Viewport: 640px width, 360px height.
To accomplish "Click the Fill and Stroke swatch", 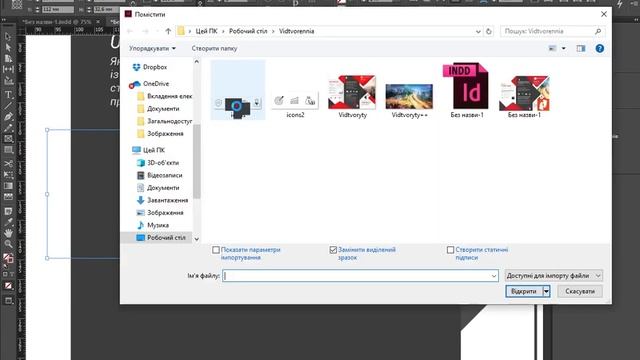I will [8, 258].
